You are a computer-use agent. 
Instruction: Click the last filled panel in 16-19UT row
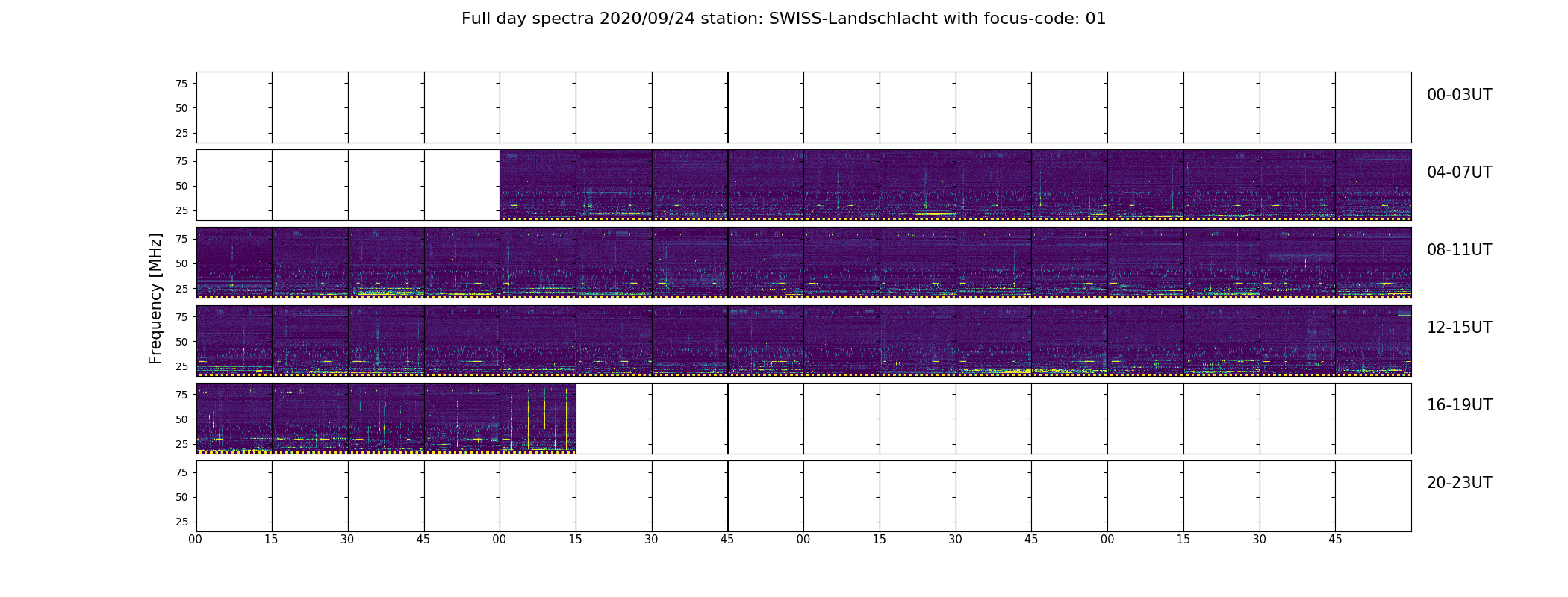pos(538,419)
